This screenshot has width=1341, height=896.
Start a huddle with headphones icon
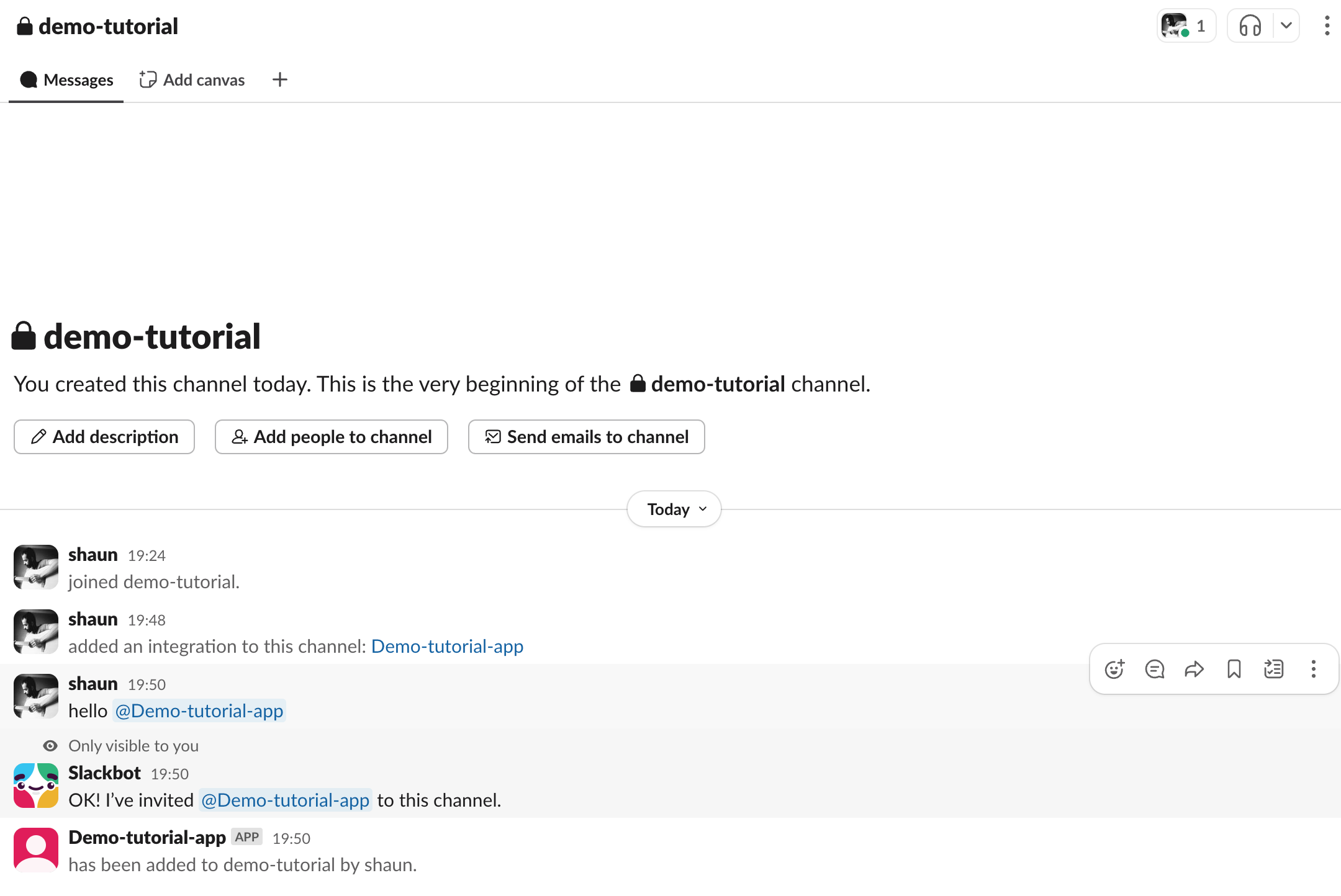click(x=1250, y=26)
